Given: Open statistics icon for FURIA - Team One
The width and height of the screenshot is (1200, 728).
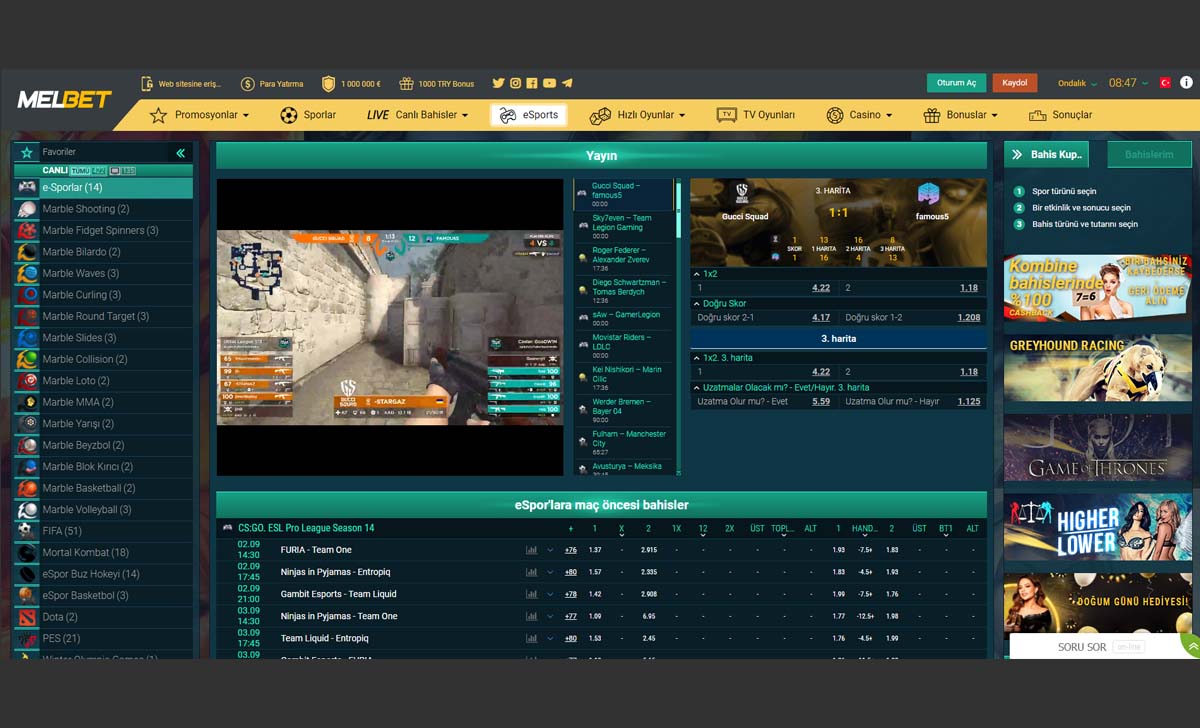Looking at the screenshot, I should point(531,550).
